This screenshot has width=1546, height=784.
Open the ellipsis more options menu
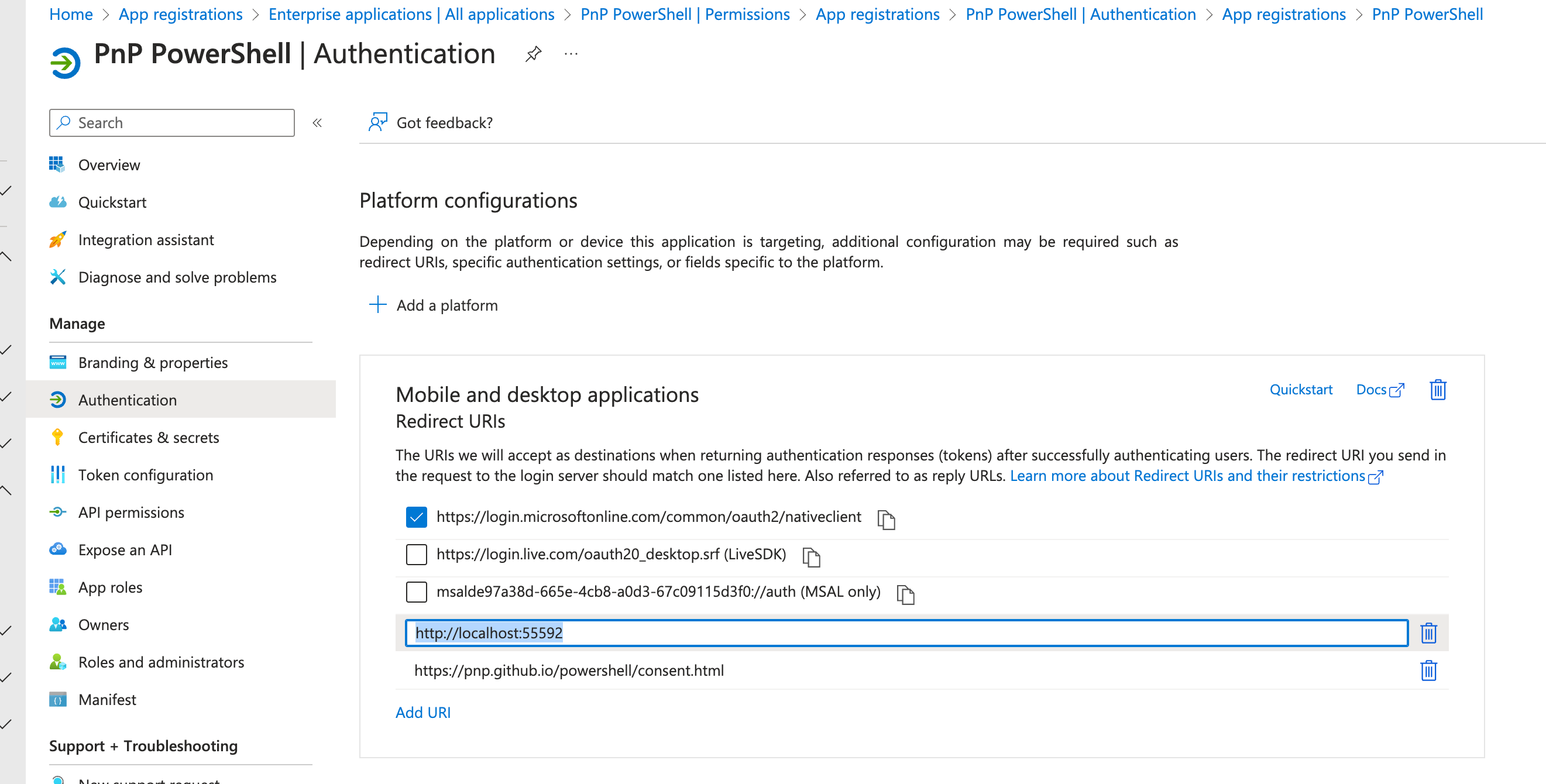pyautogui.click(x=571, y=54)
